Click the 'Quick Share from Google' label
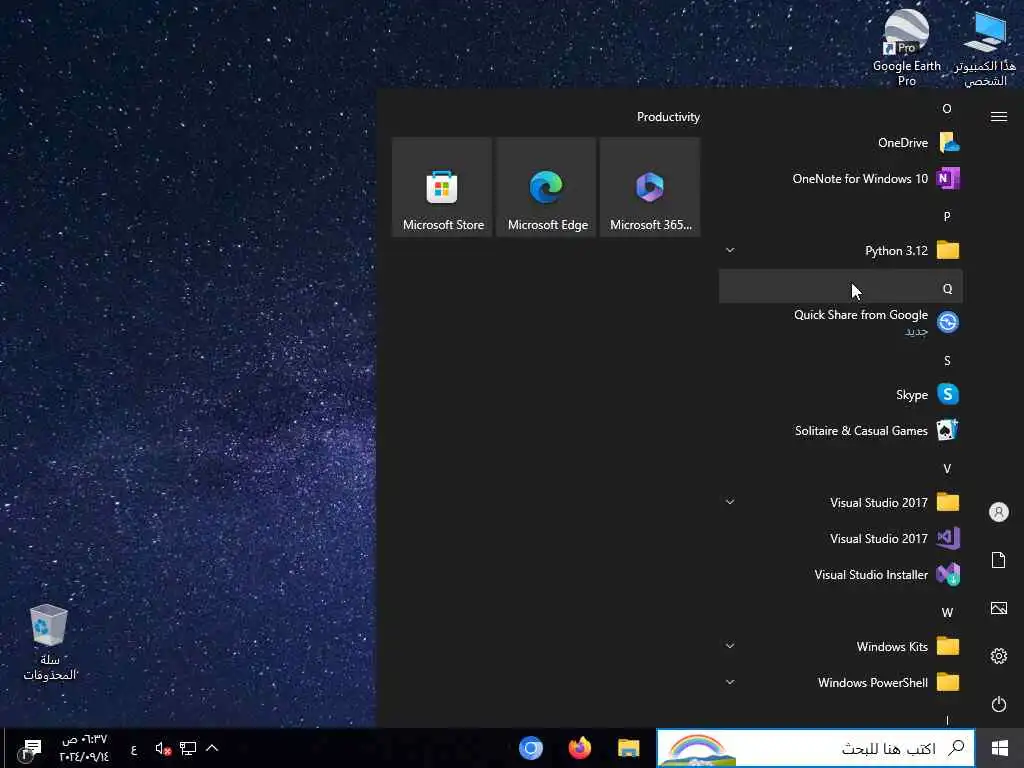 pyautogui.click(x=861, y=315)
